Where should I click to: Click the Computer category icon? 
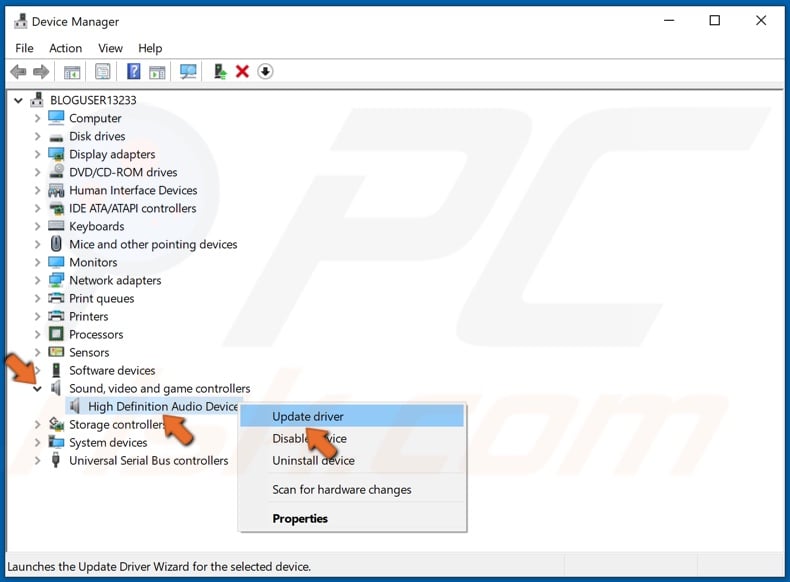(x=56, y=118)
